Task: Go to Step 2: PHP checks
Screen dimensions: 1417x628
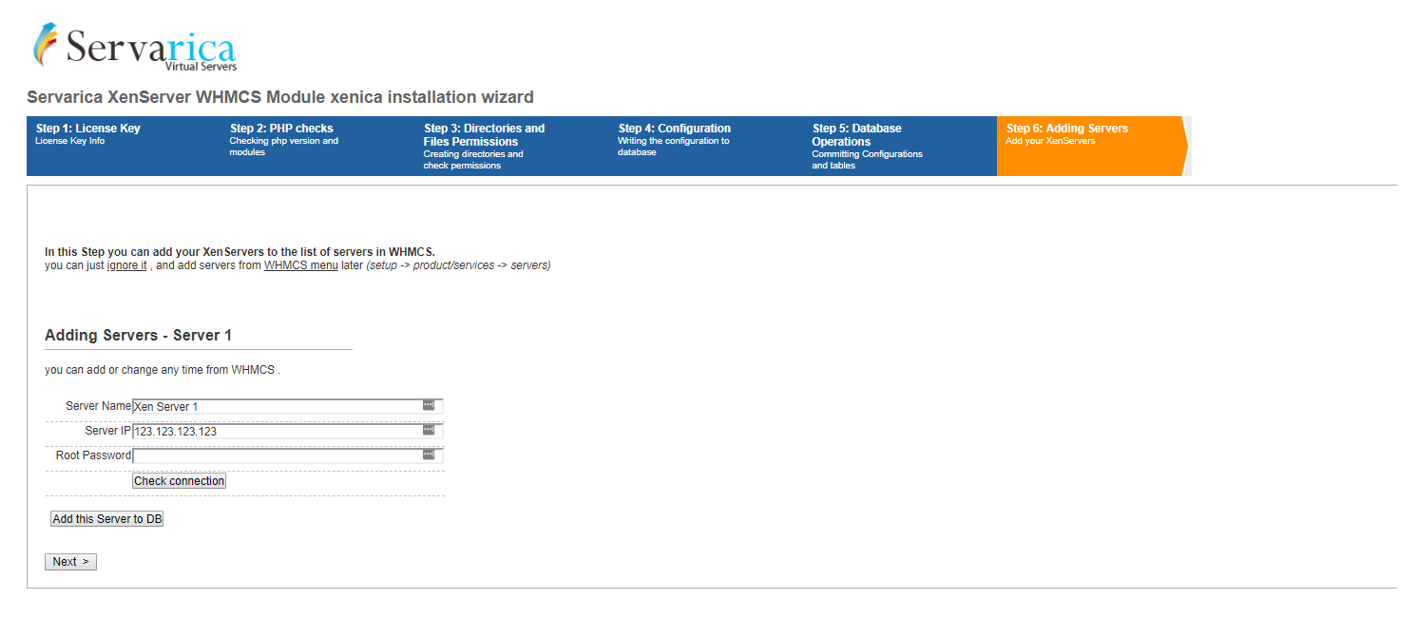Action: [x=318, y=146]
